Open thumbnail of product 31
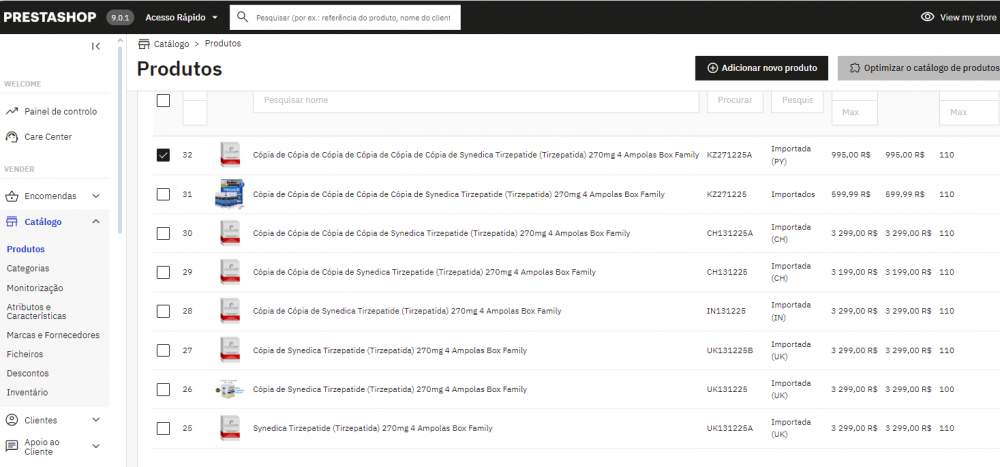Viewport: 1000px width, 467px height. [230, 194]
